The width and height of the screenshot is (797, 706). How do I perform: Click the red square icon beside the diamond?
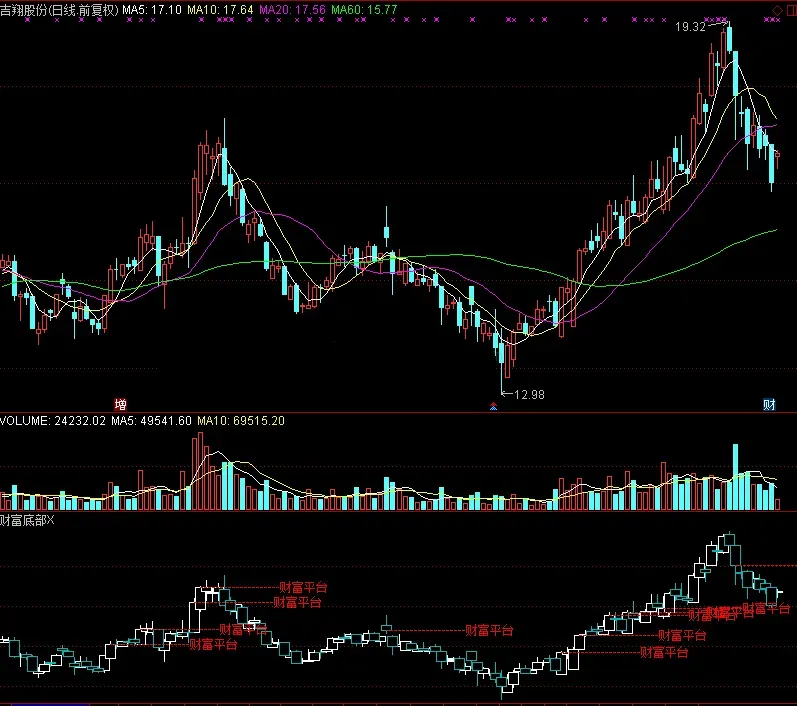792,10
